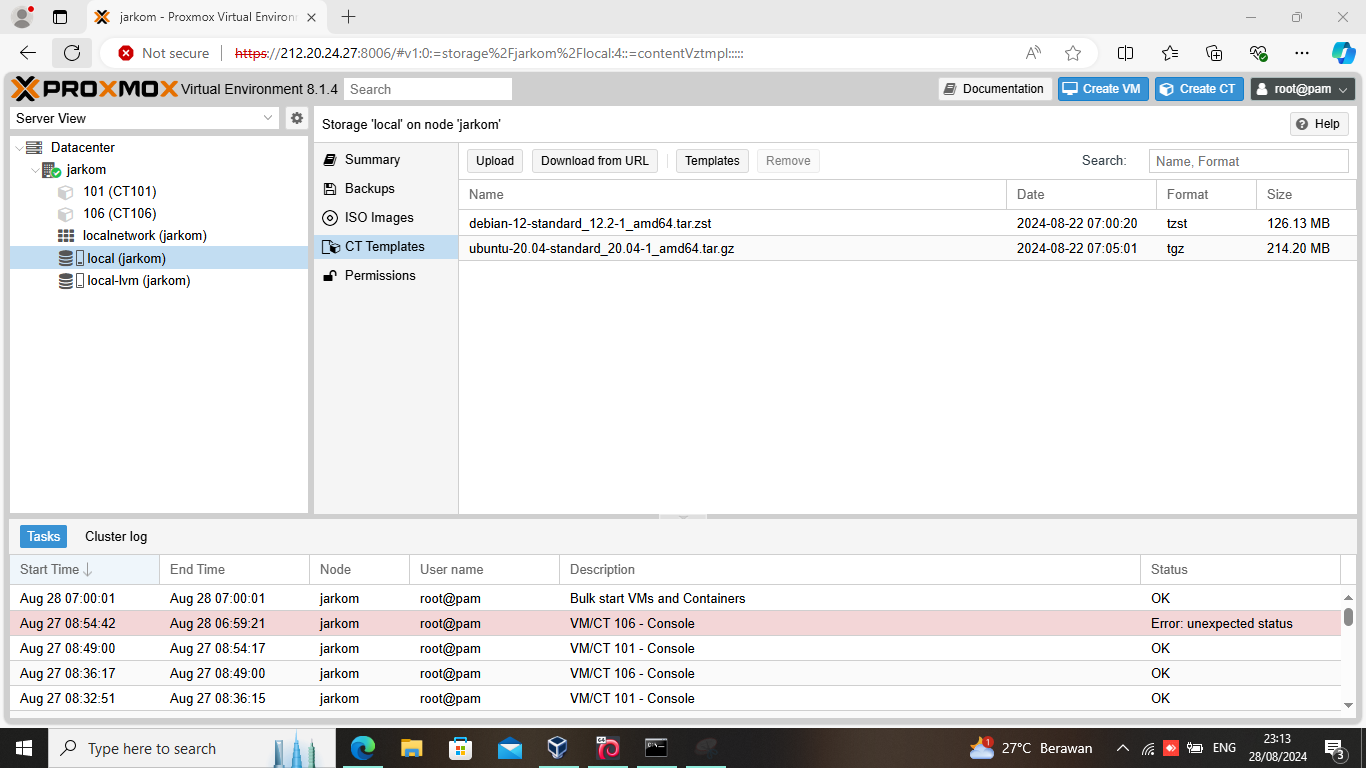Switch to the Cluster log tab
This screenshot has height=768, width=1366.
tap(116, 537)
